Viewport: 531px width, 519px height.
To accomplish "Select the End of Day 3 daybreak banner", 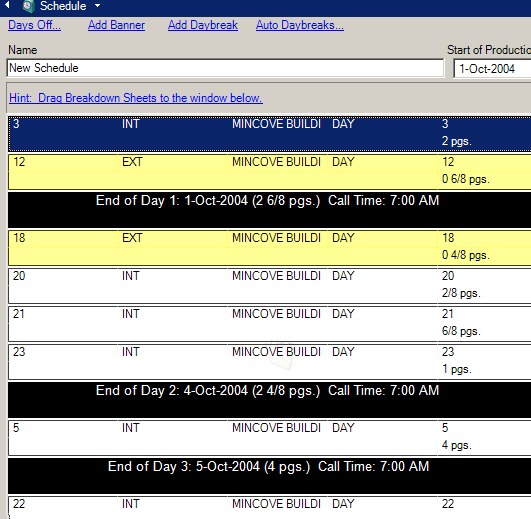I will 270,476.
